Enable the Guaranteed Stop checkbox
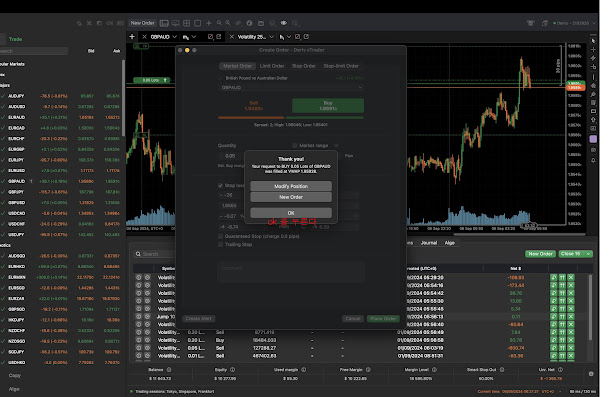Screen dimensions: 615x397 [220, 236]
